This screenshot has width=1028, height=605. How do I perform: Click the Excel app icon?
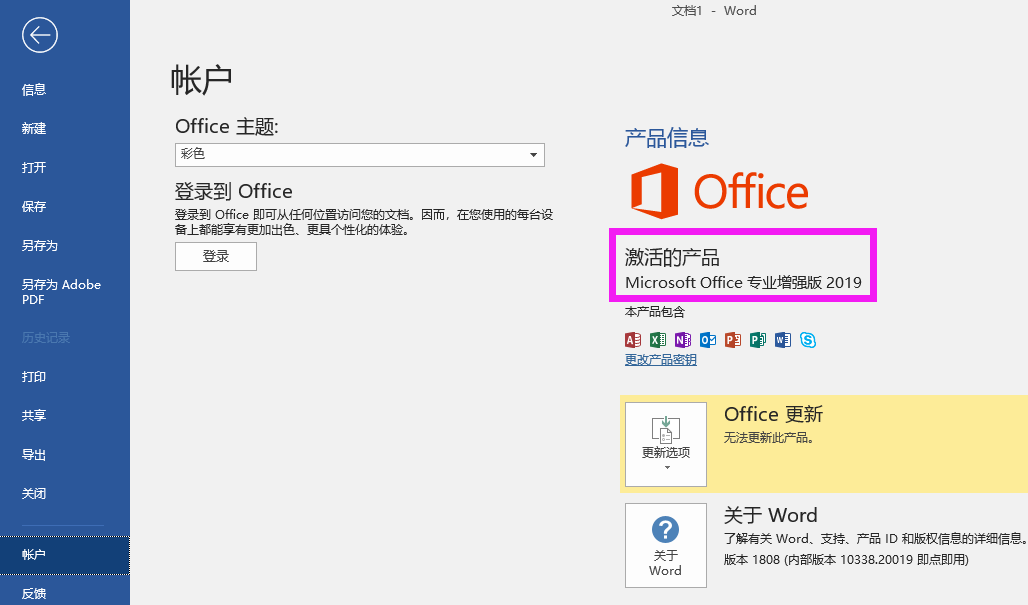click(x=658, y=340)
